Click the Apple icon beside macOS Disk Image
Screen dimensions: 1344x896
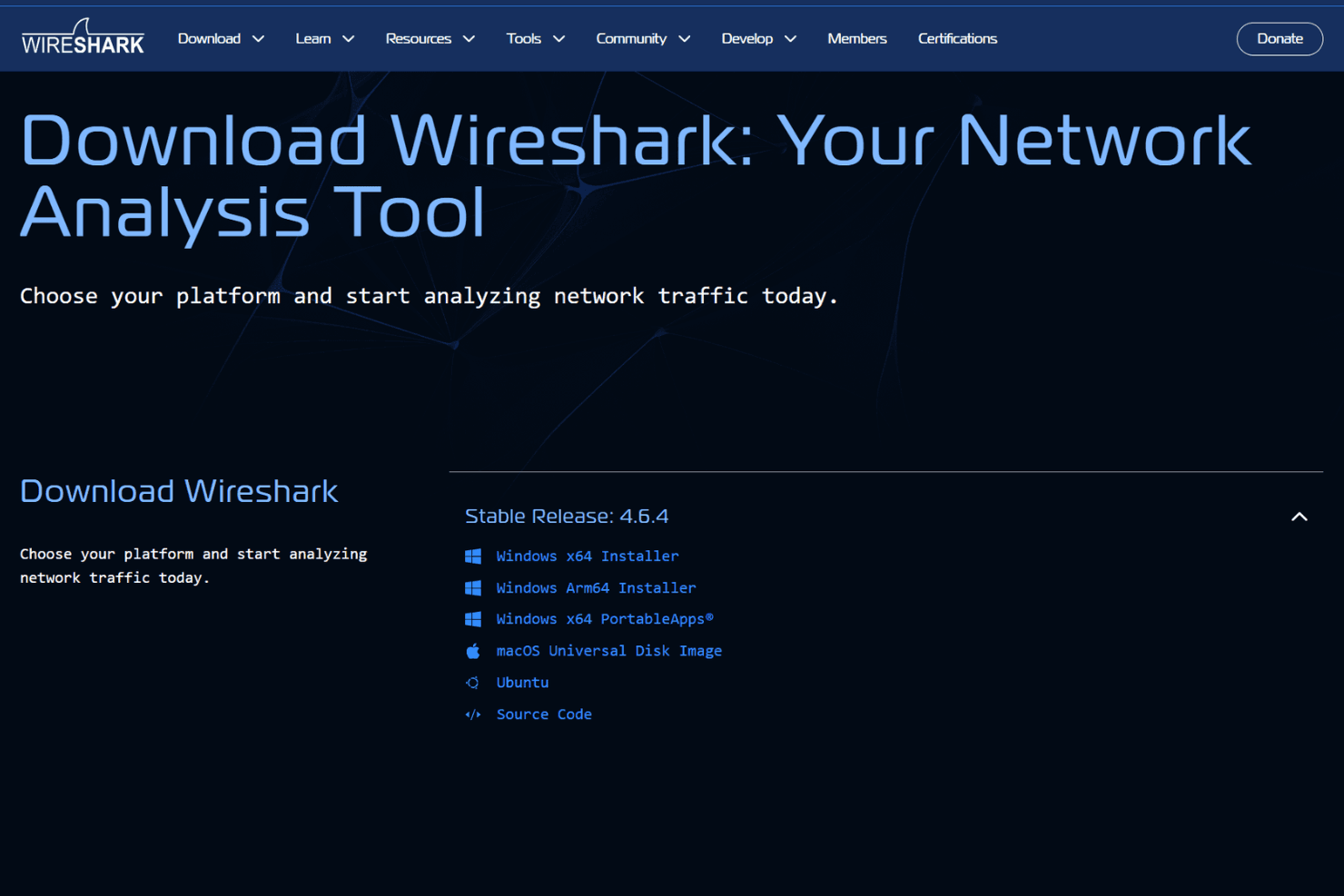coord(473,651)
